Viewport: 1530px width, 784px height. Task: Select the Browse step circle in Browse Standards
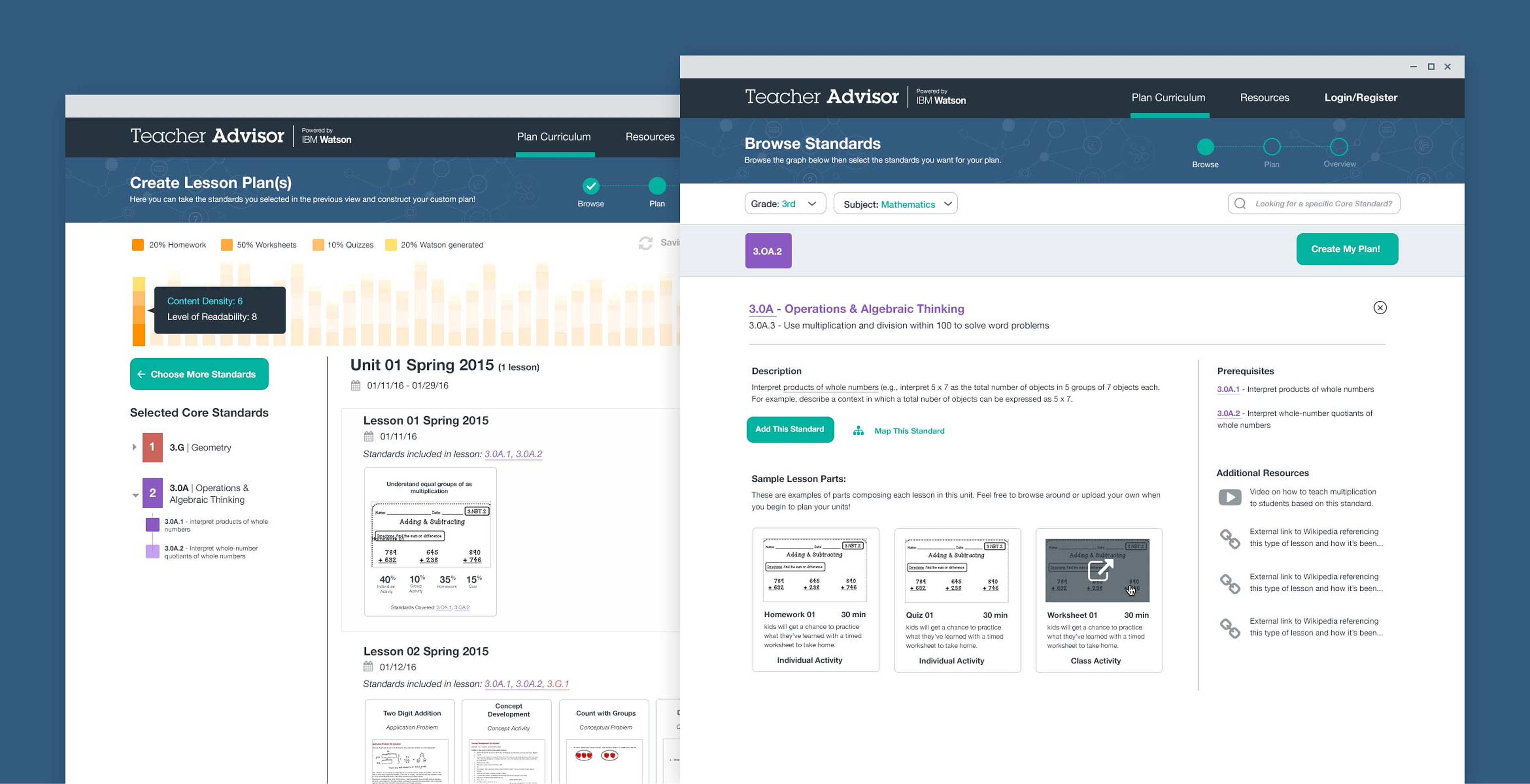pos(1205,147)
